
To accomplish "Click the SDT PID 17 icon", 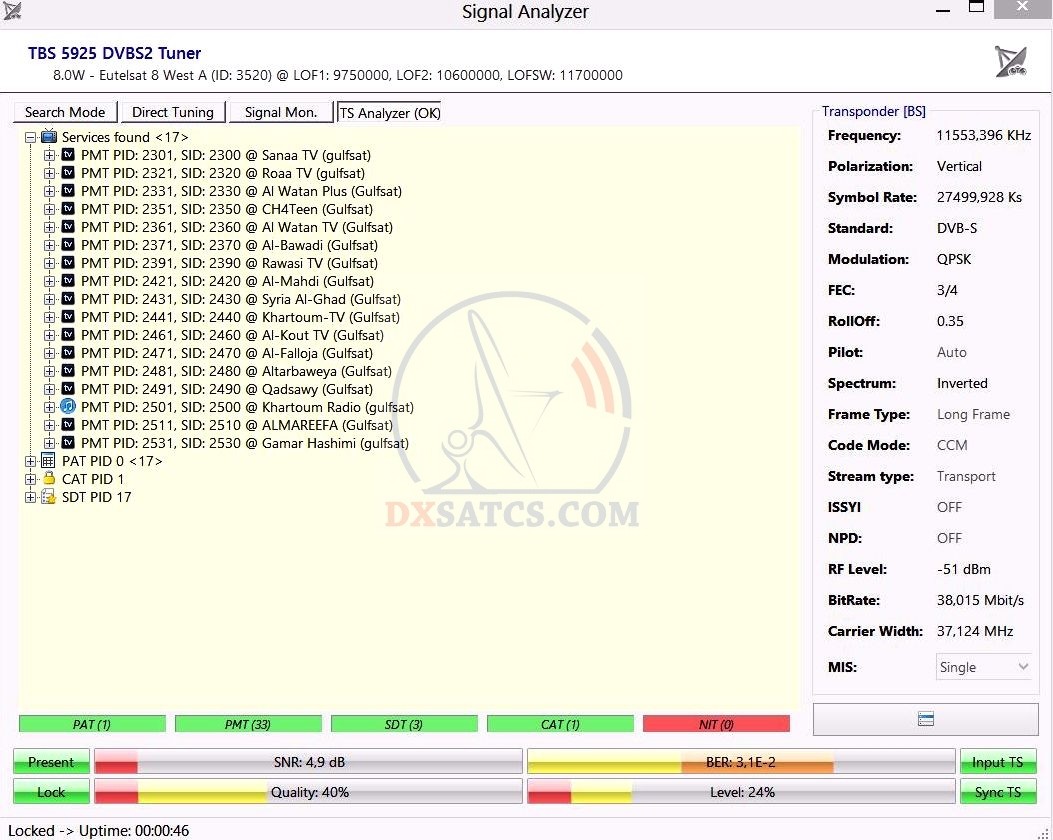I will click(x=48, y=497).
